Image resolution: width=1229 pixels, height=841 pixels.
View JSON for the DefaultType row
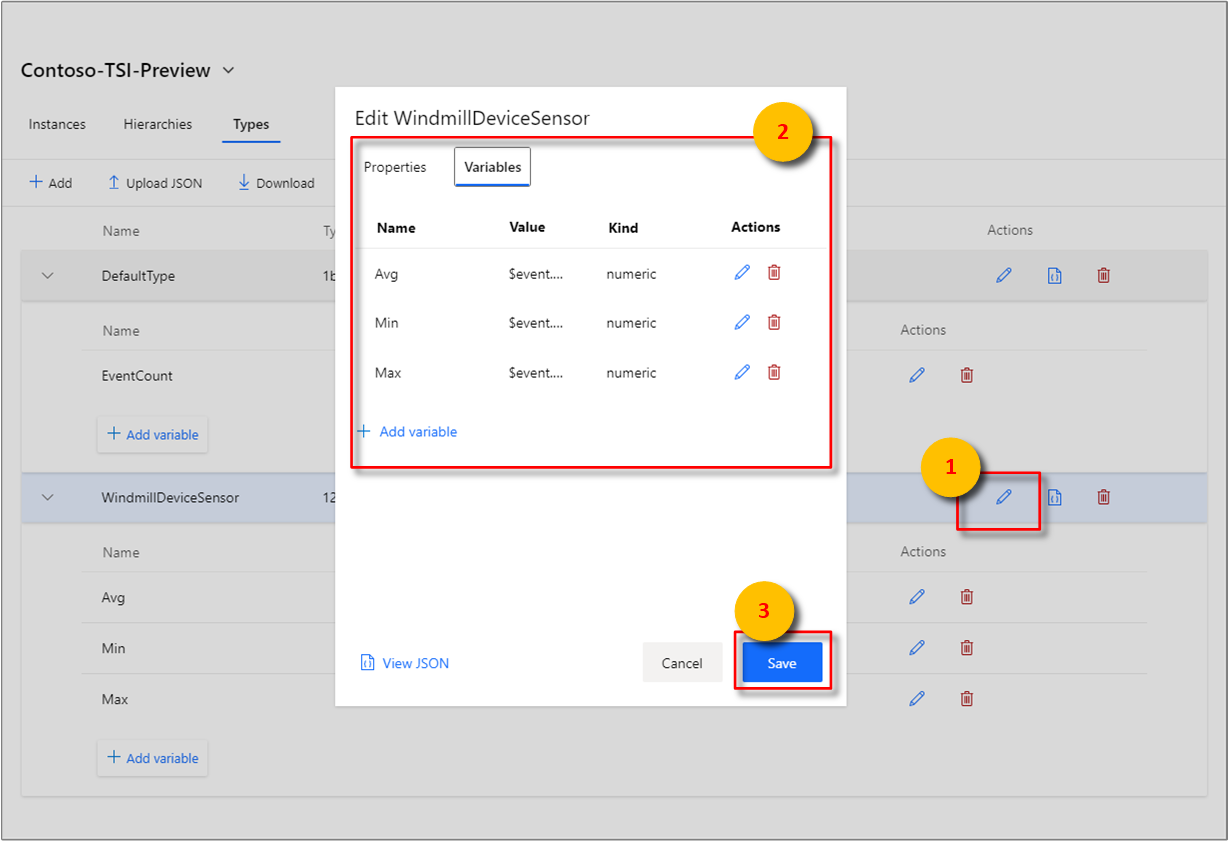coord(1054,276)
